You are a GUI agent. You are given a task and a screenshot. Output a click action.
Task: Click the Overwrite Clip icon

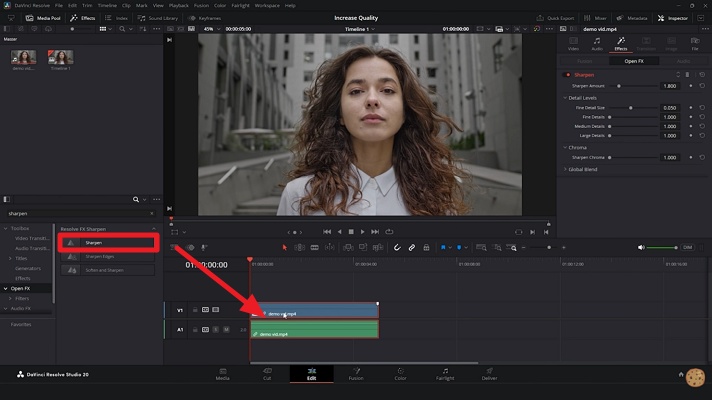click(363, 247)
